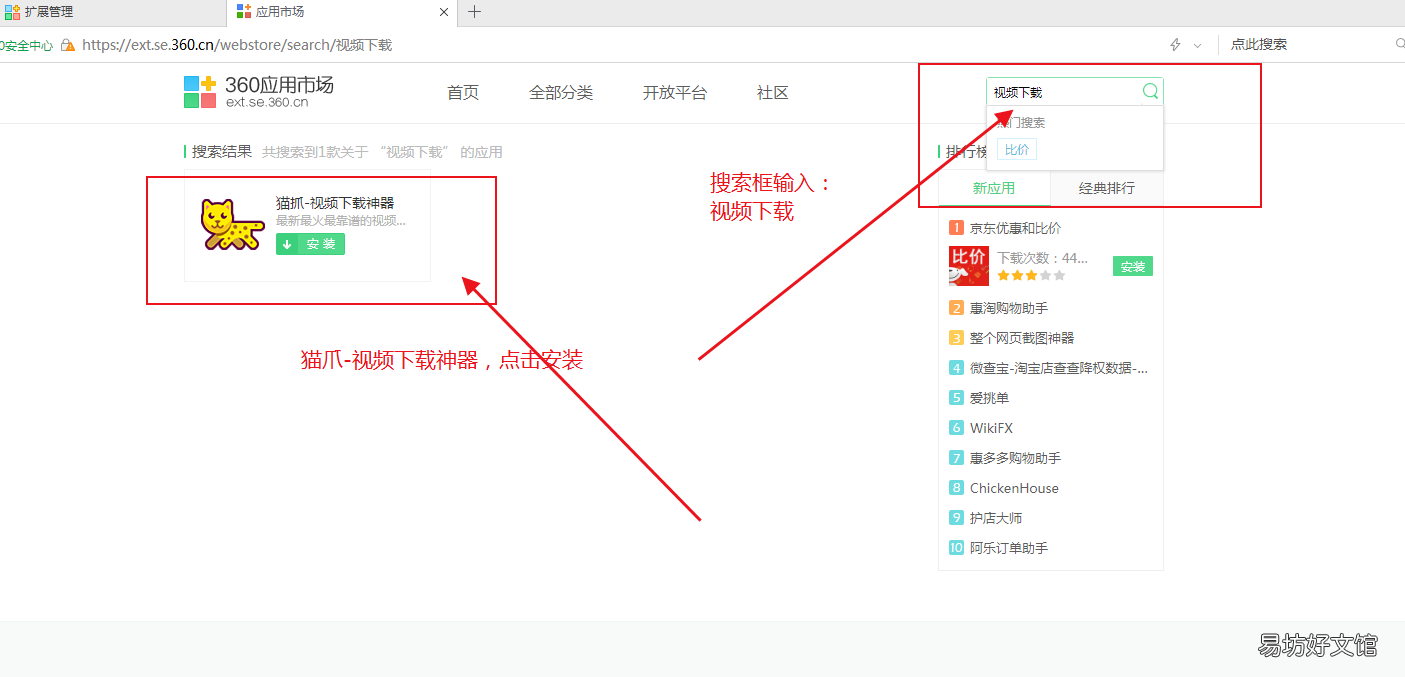Screen dimensions: 1405x677
Task: Switch to the 扩展管理 browser tab
Action: pyautogui.click(x=112, y=12)
